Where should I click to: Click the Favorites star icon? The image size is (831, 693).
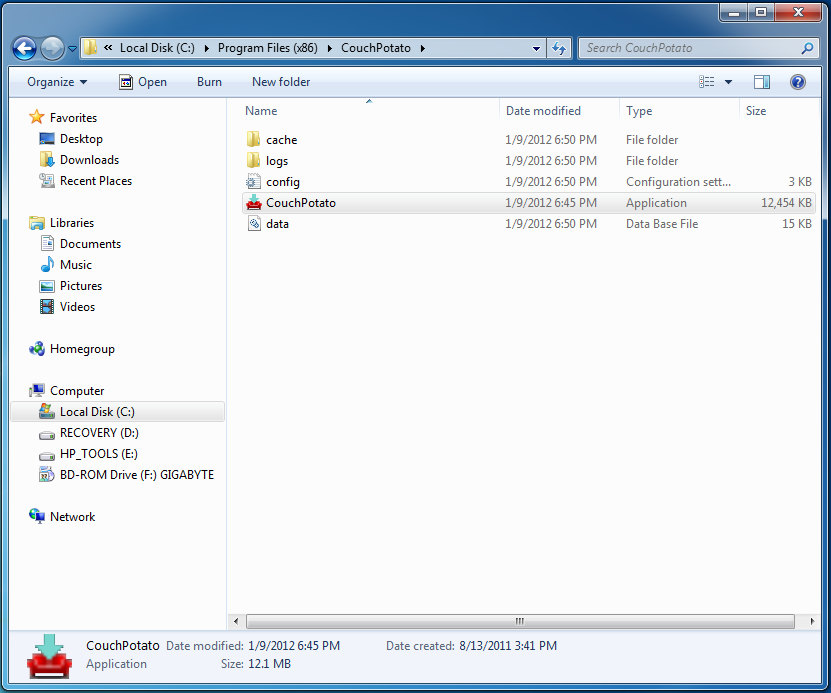coord(37,117)
